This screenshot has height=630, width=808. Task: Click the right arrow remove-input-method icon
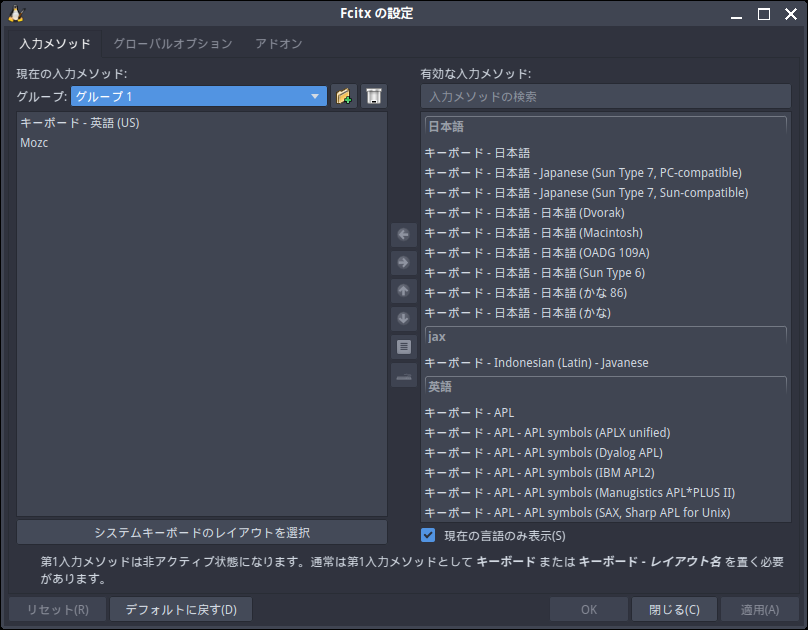pyautogui.click(x=403, y=263)
